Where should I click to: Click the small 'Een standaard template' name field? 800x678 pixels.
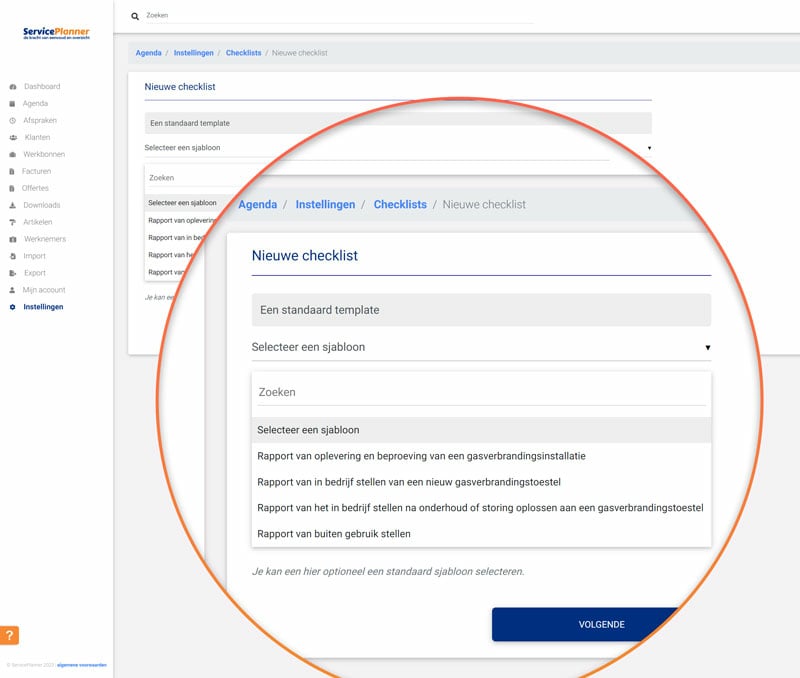(398, 123)
